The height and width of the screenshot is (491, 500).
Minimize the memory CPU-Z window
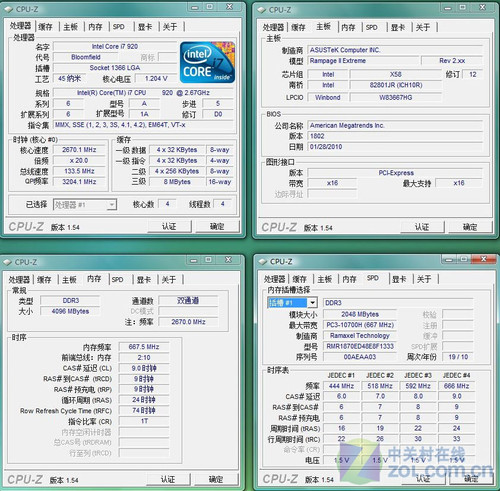click(194, 260)
